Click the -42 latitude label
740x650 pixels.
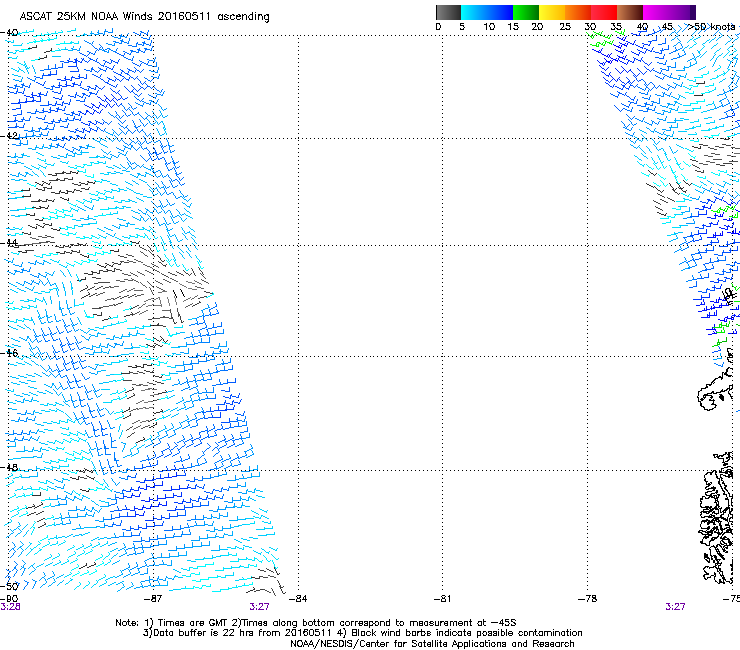click(x=9, y=135)
